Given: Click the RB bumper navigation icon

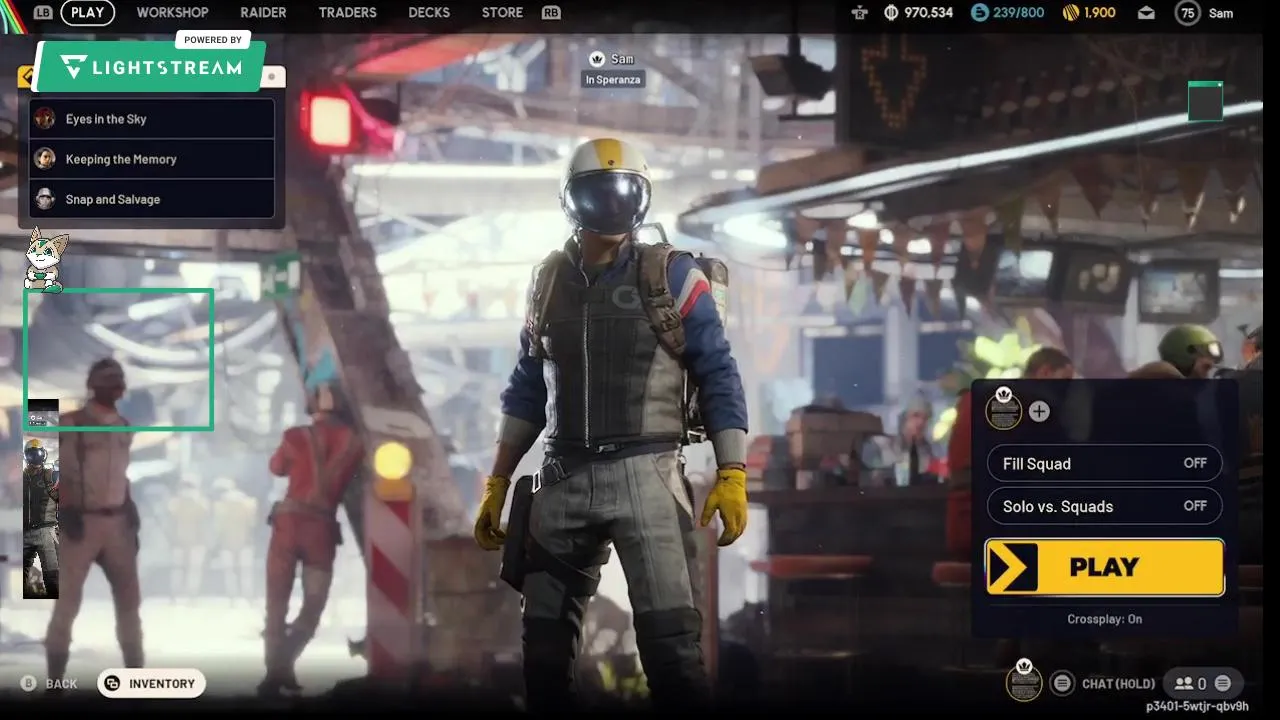Looking at the screenshot, I should 551,13.
